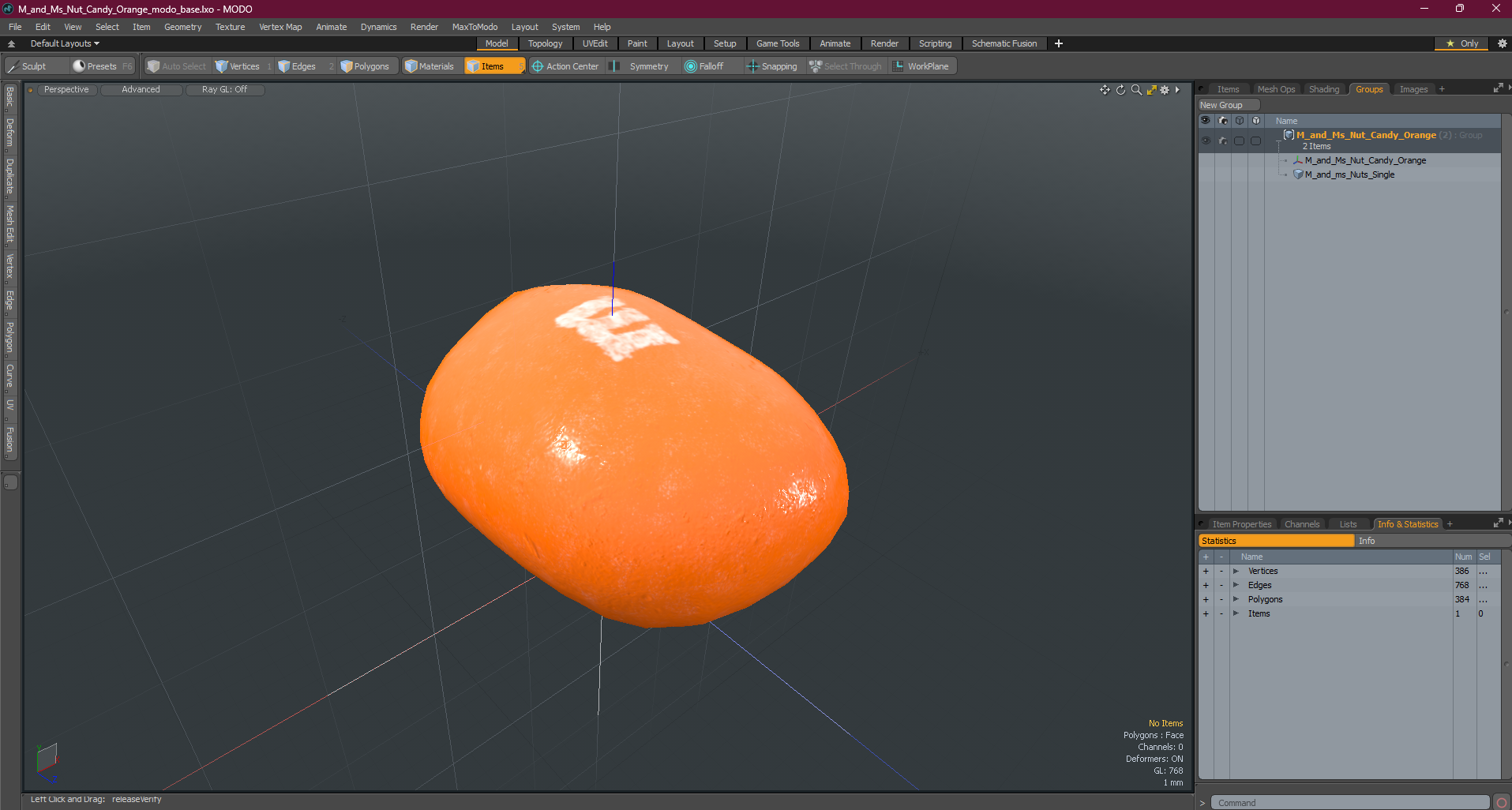Open the Vertex Map menu

280,27
